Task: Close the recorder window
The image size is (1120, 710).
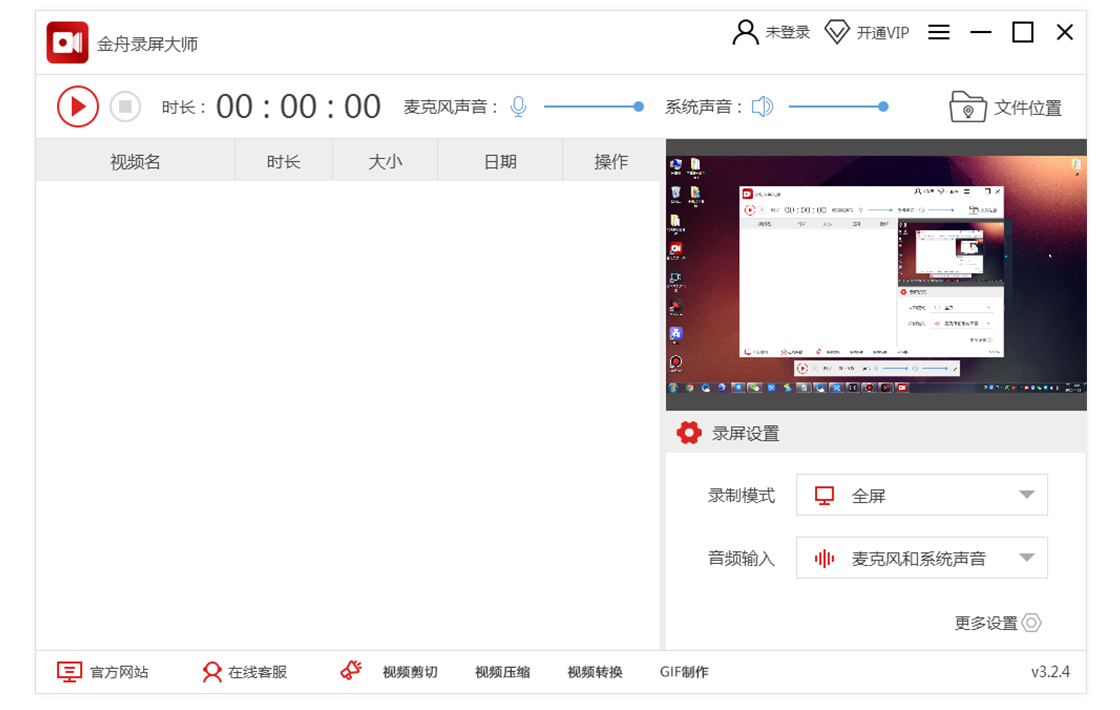Action: click(1065, 33)
